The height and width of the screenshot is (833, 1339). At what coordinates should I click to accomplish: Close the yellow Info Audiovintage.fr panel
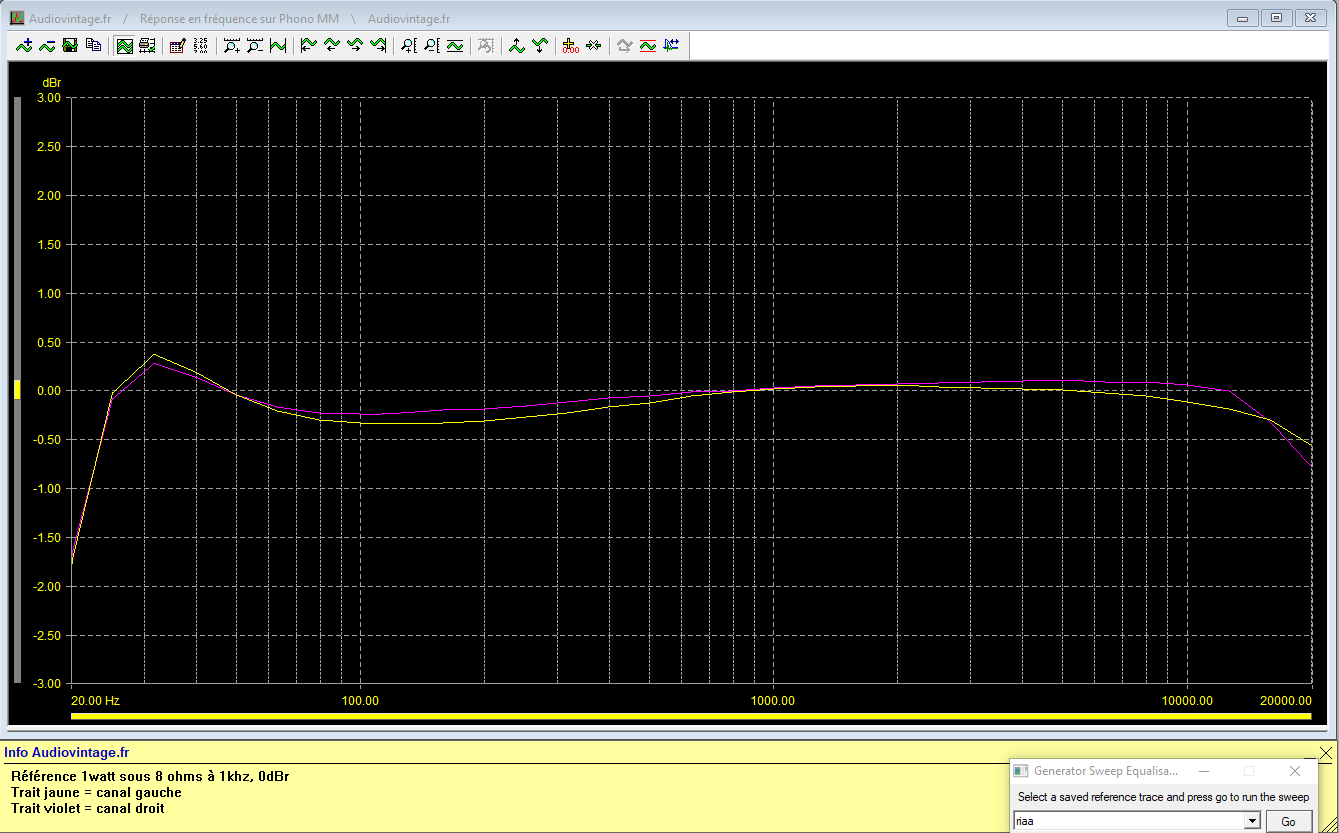tap(1326, 753)
